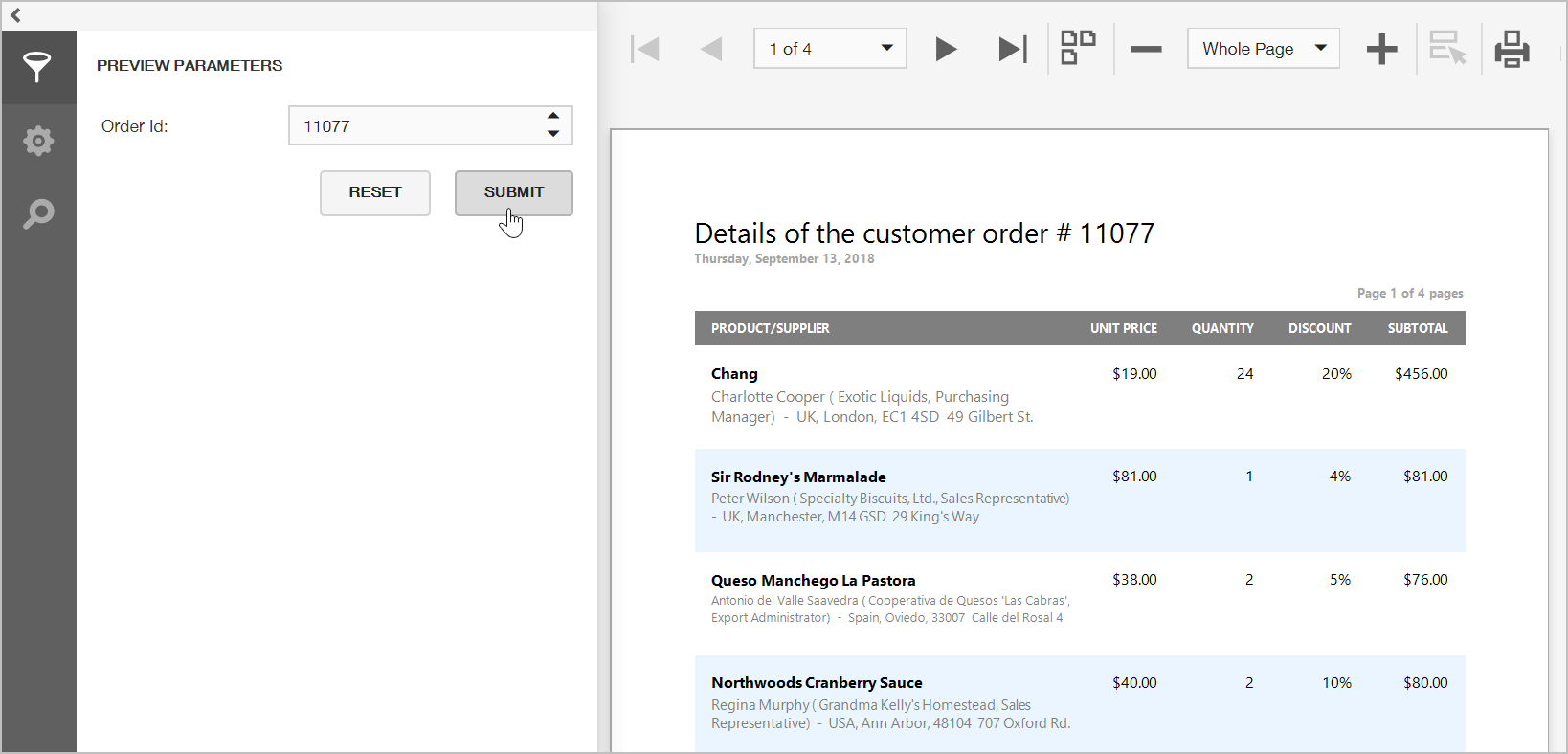Decrement the Order Id value
This screenshot has height=754, width=1568.
coord(553,134)
